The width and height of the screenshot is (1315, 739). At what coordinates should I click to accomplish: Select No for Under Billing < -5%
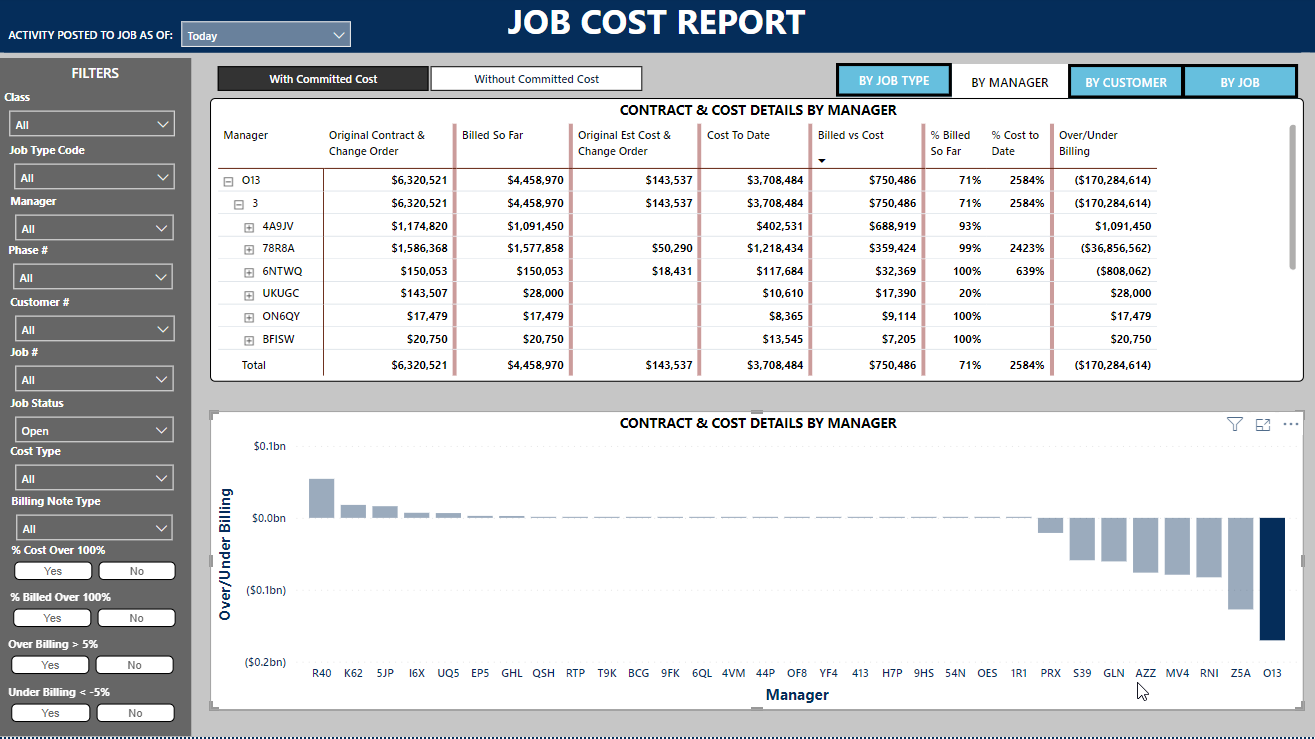[135, 712]
